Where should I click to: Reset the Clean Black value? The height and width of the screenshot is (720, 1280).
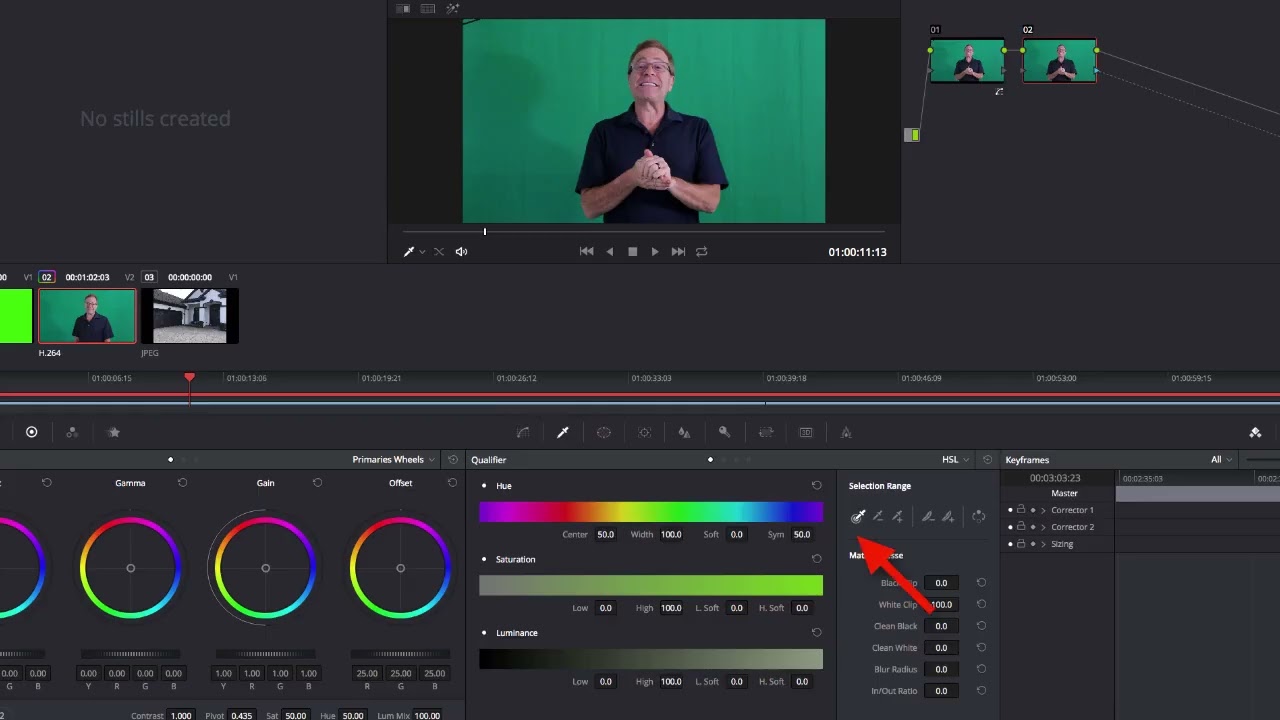tap(981, 626)
